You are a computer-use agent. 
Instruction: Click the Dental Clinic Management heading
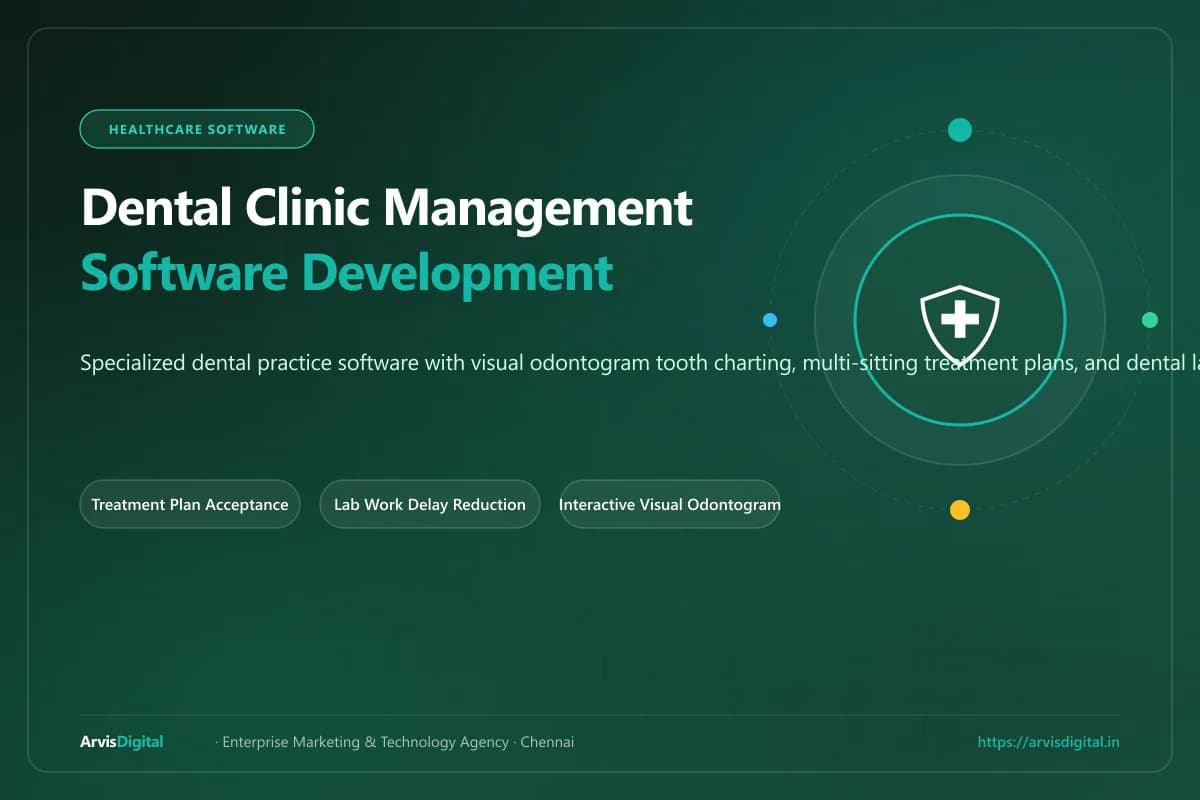click(x=387, y=209)
